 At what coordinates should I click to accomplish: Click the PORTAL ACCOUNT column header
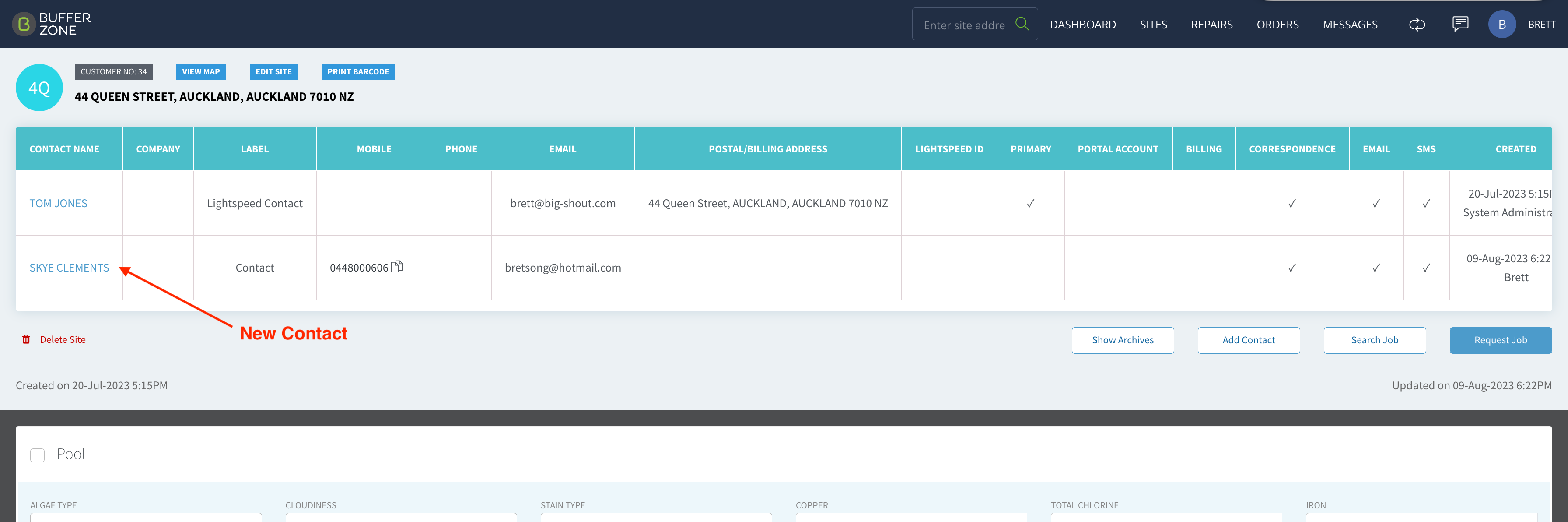1117,148
